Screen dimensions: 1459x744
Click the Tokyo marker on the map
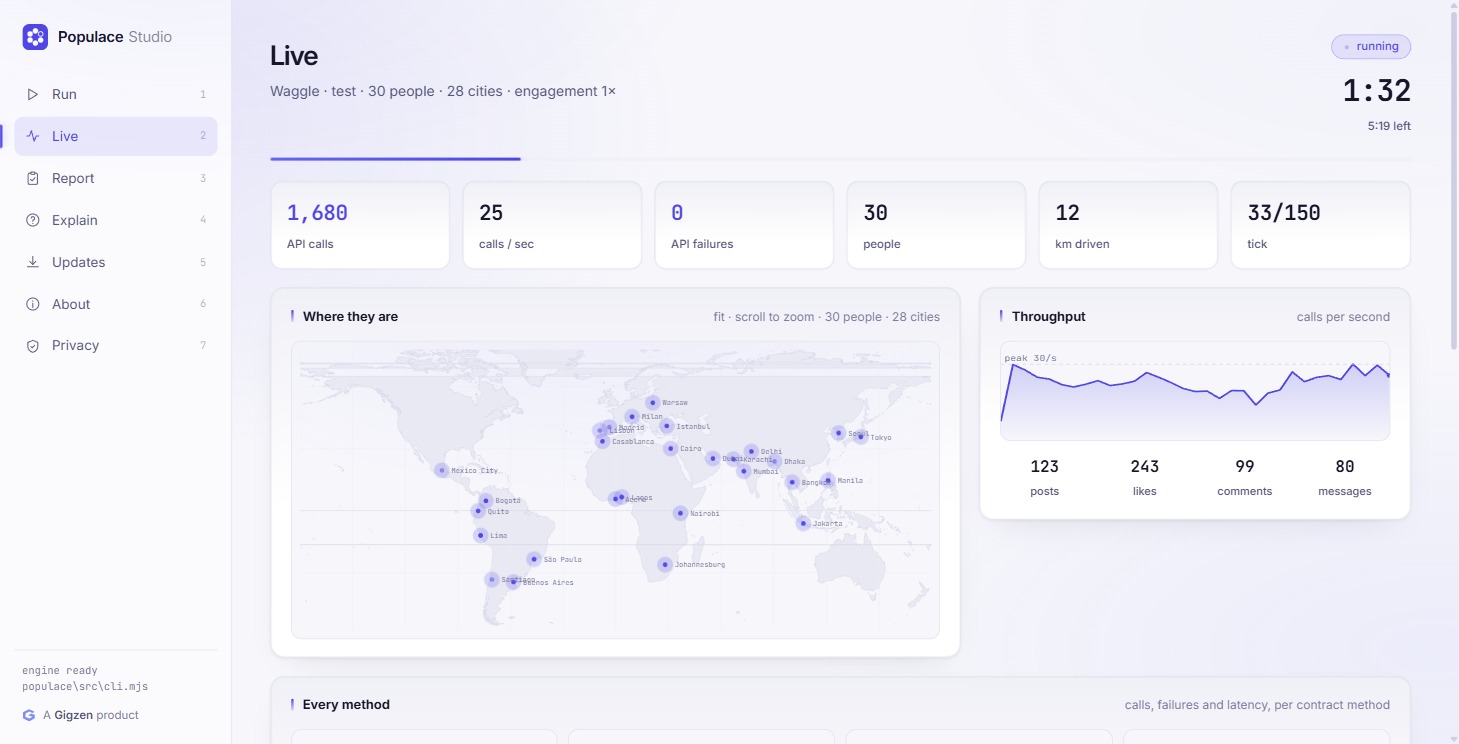coord(860,437)
